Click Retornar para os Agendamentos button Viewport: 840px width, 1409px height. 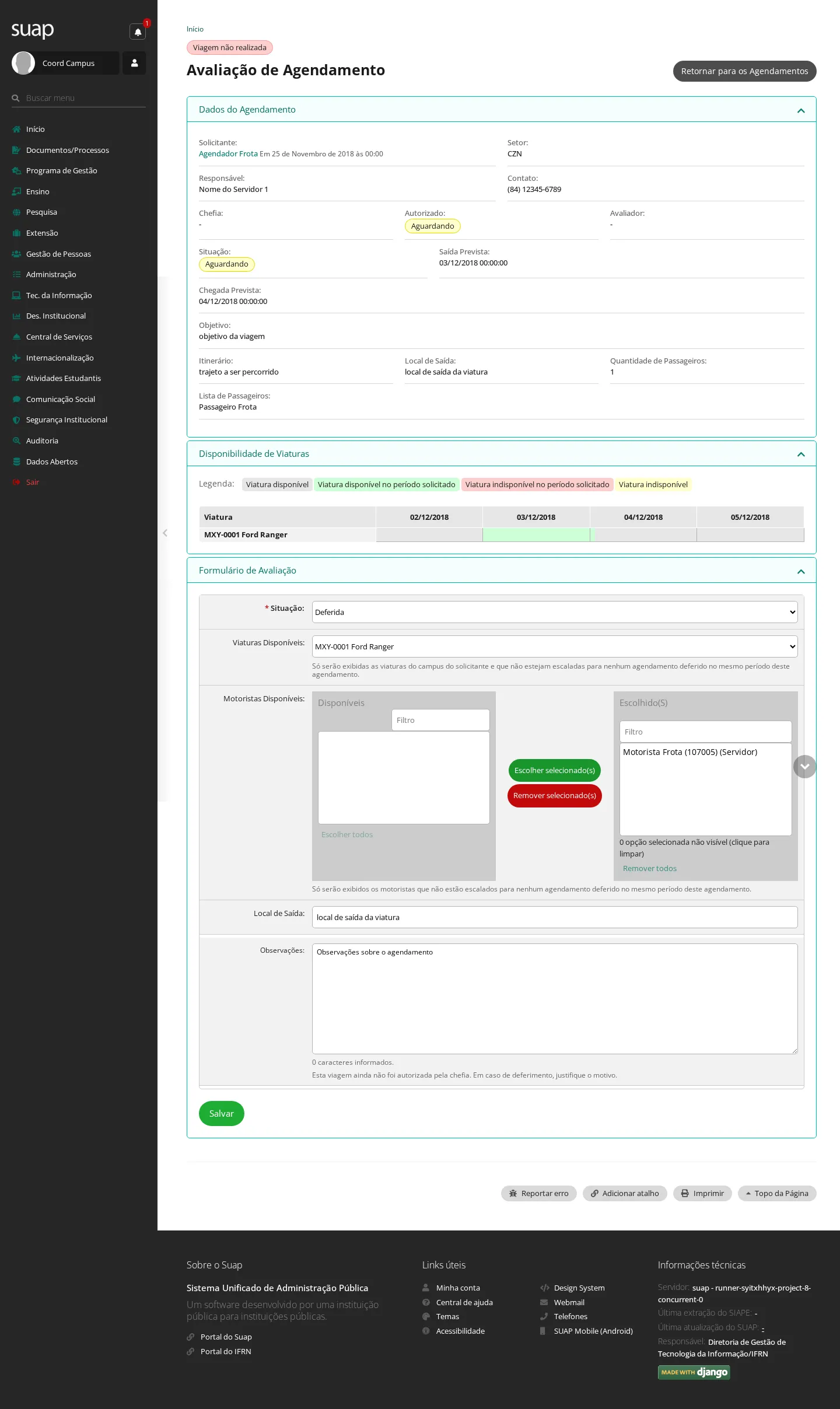coord(744,71)
